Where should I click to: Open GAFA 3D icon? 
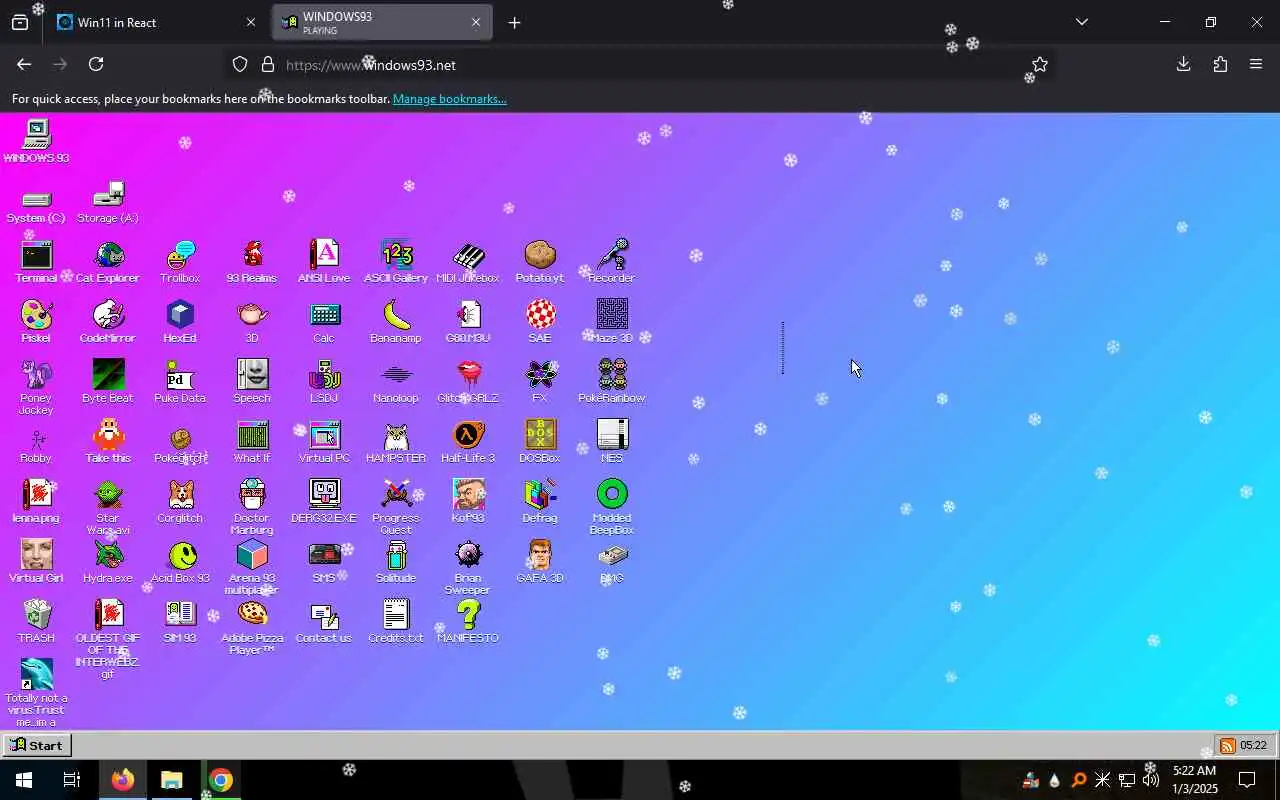(x=540, y=562)
